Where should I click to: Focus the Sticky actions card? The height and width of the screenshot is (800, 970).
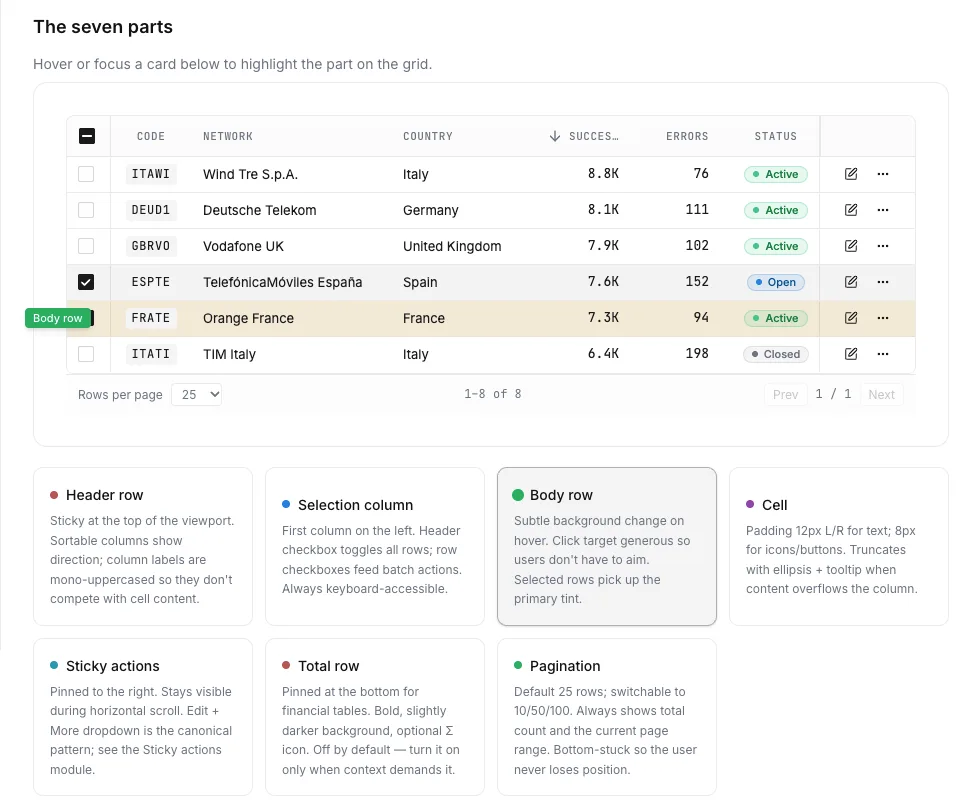[x=143, y=717]
